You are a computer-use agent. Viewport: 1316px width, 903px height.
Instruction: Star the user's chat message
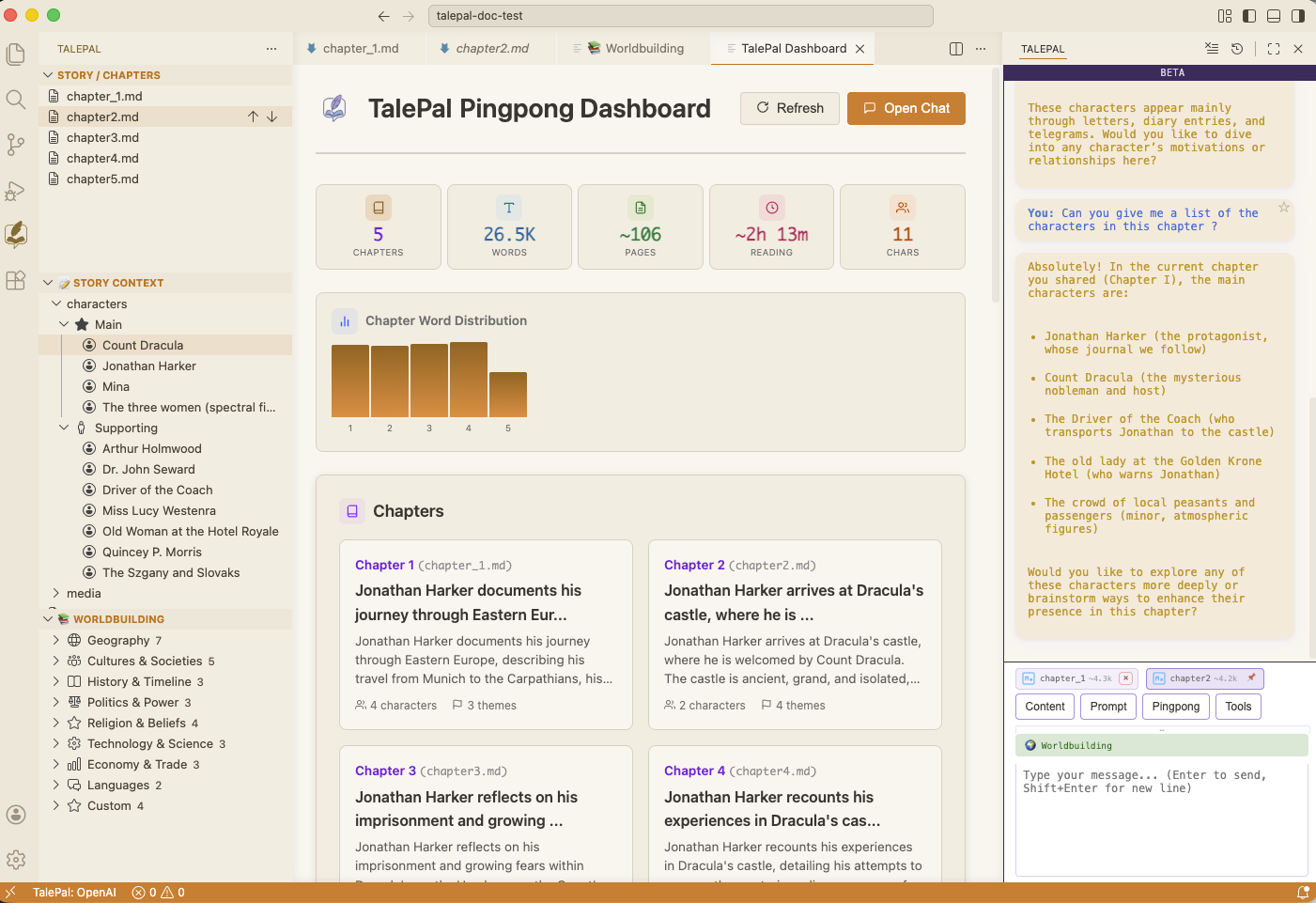[1284, 207]
